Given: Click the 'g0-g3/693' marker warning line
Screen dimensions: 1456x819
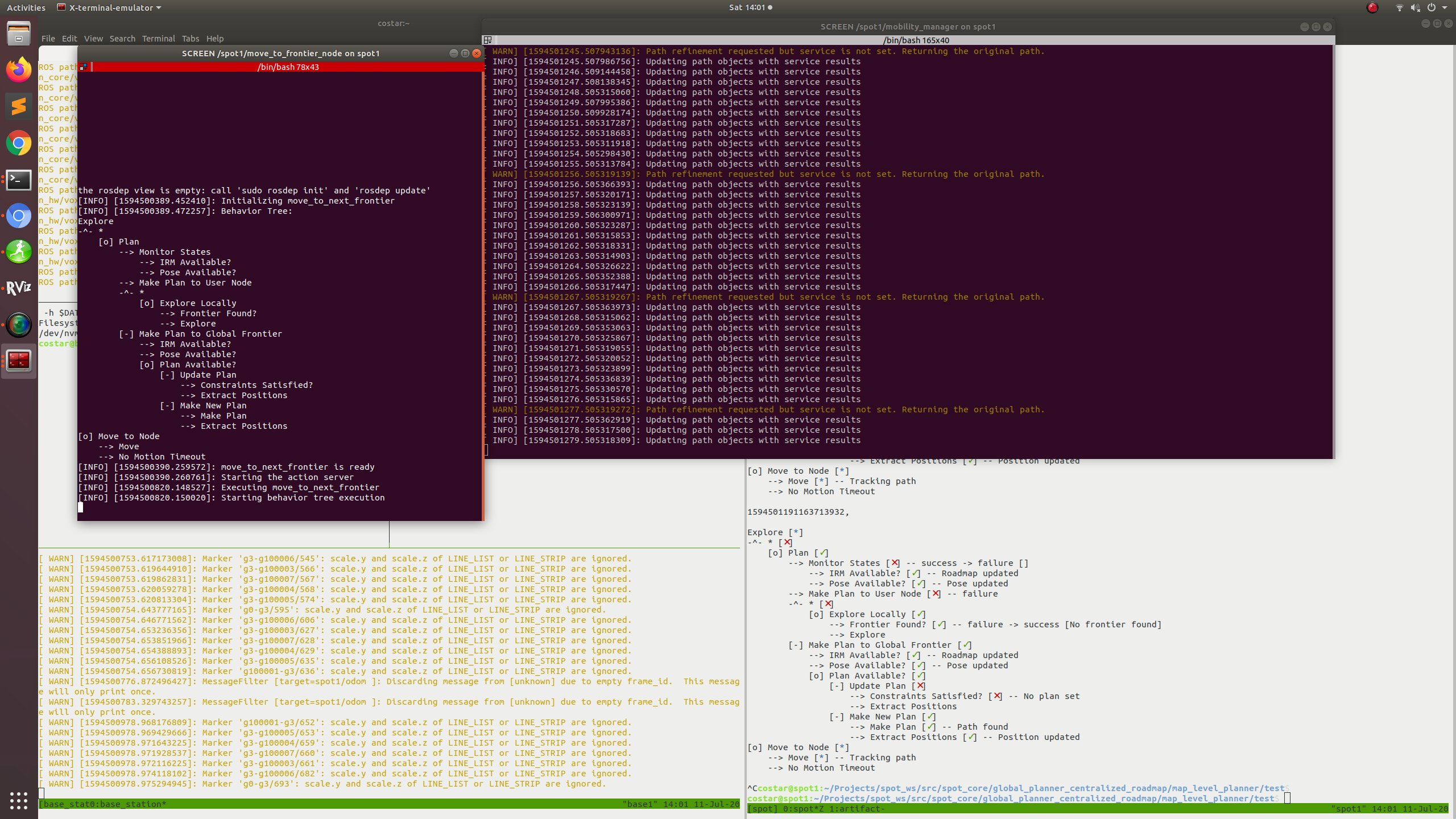Looking at the screenshot, I should [x=322, y=784].
